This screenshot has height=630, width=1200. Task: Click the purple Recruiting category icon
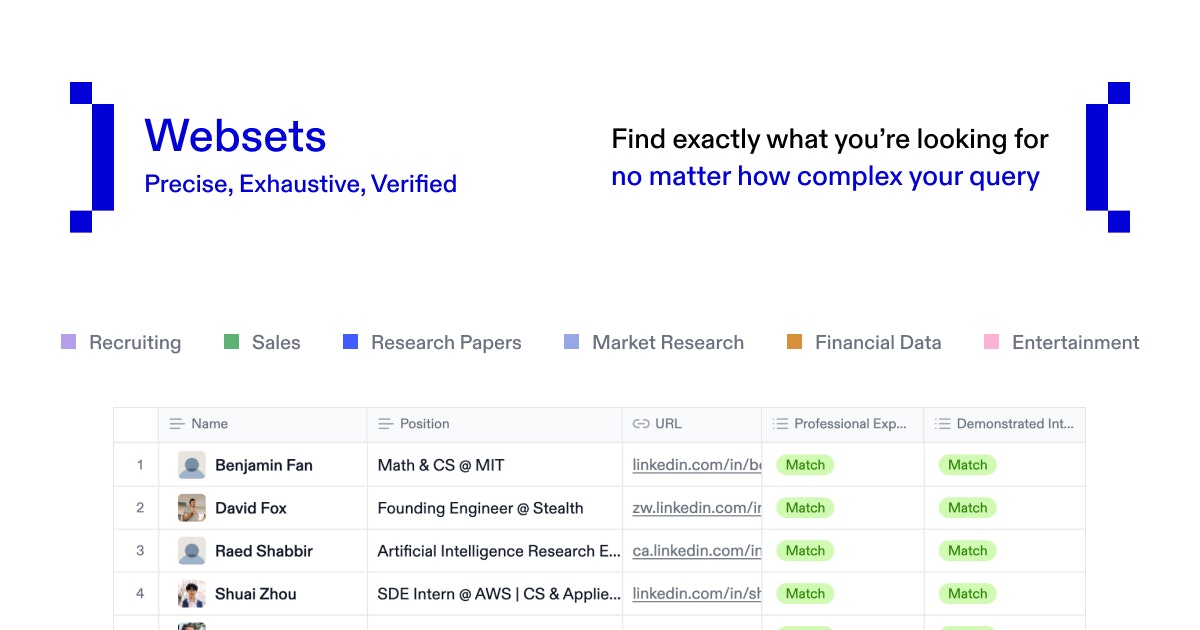68,342
